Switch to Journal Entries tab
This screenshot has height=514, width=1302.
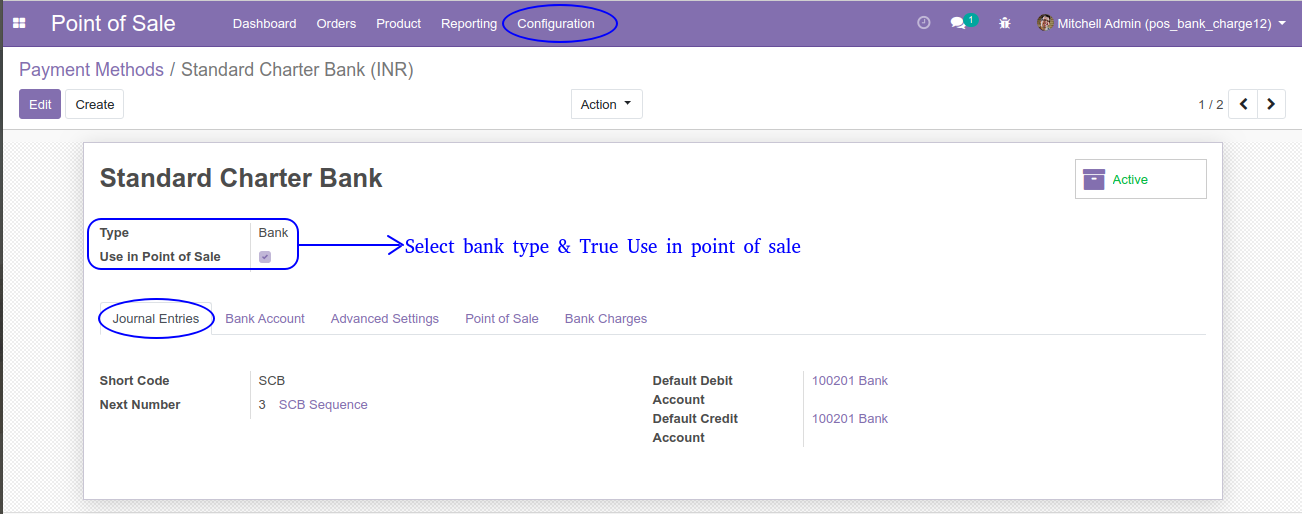(156, 318)
